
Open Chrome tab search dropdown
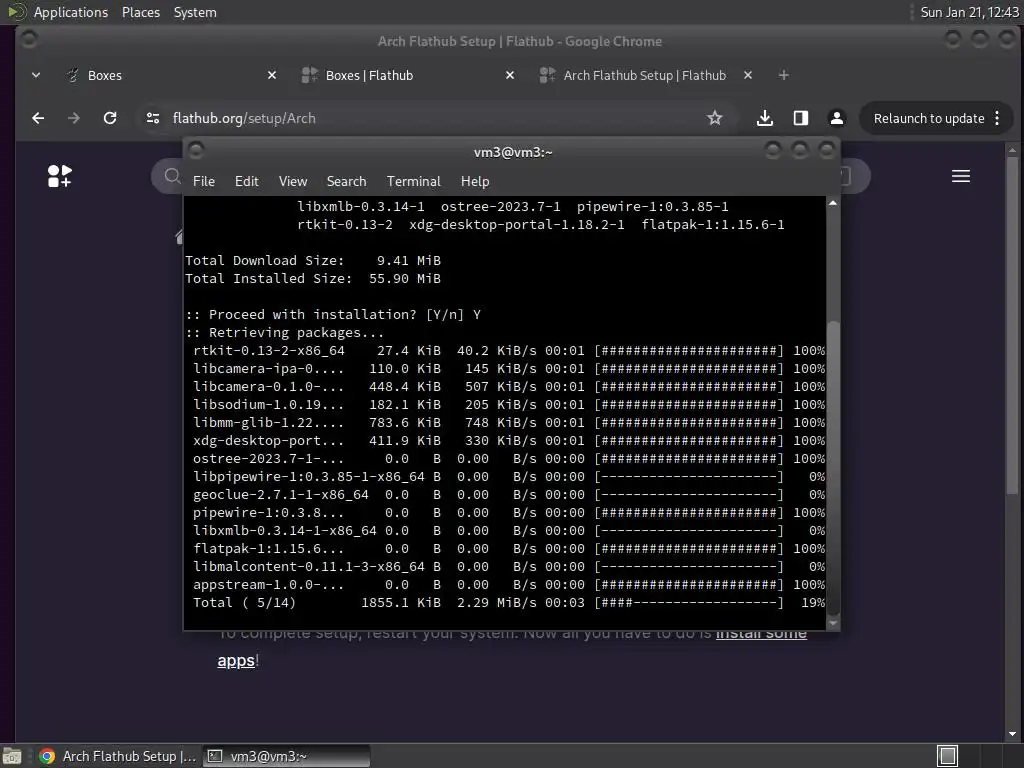[36, 76]
